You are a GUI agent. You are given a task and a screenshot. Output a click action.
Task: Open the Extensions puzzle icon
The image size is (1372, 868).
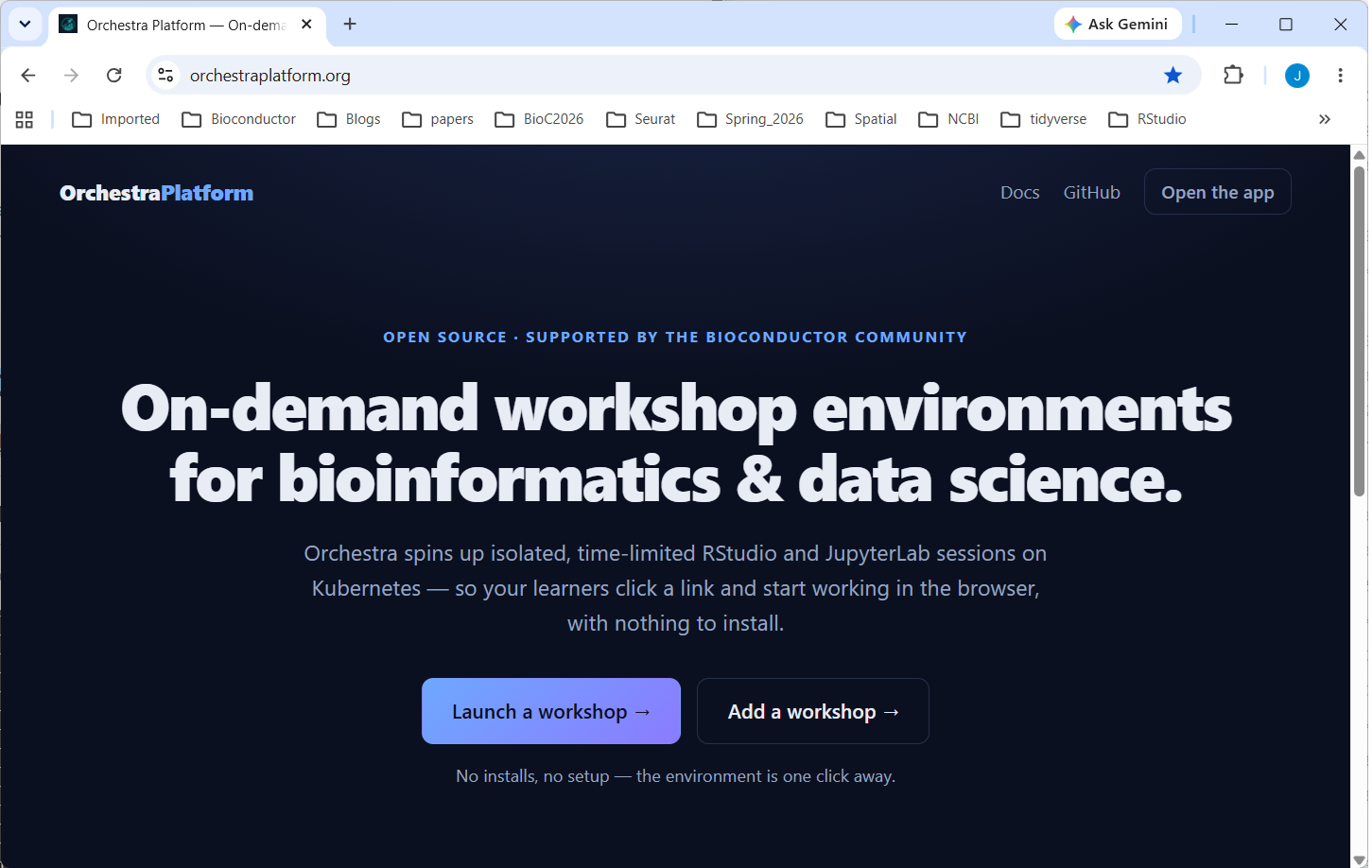(x=1233, y=76)
